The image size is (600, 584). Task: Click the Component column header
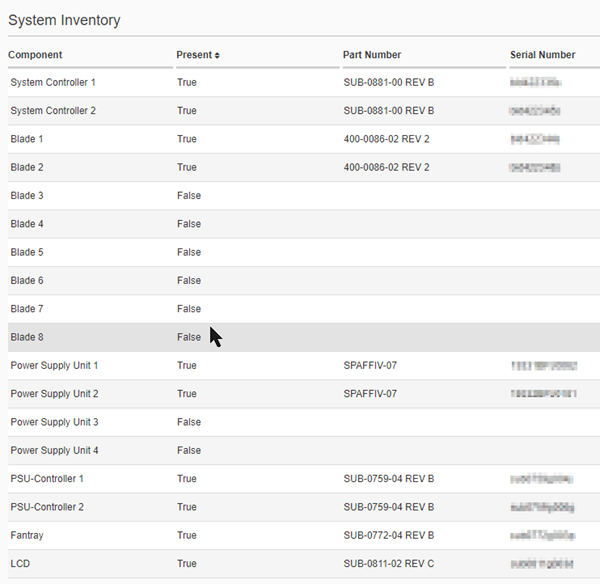[x=36, y=55]
